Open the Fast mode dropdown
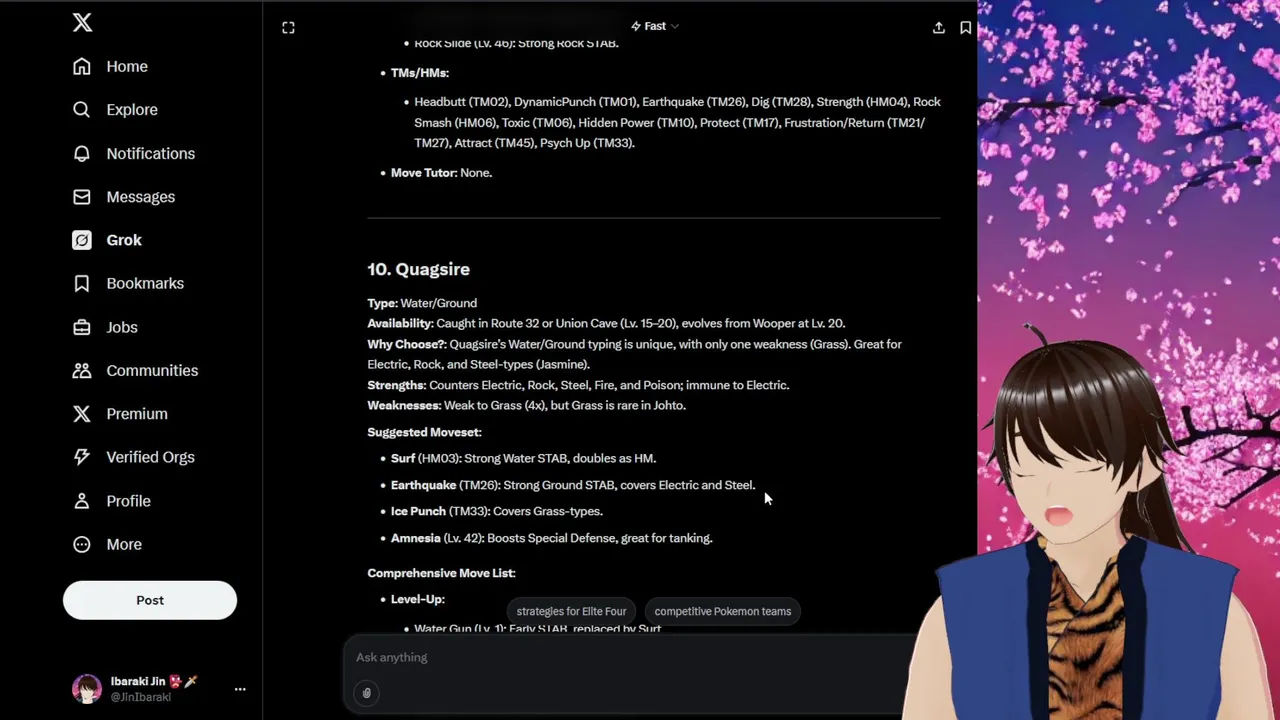The image size is (1280, 720). point(655,26)
